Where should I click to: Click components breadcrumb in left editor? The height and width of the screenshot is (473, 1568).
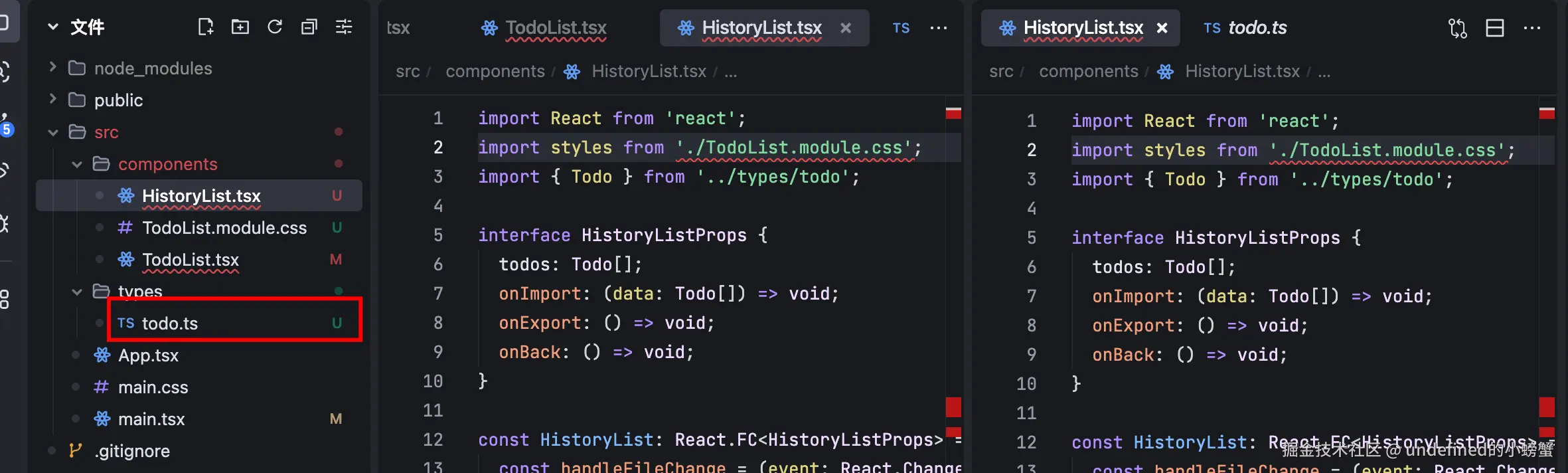(495, 71)
